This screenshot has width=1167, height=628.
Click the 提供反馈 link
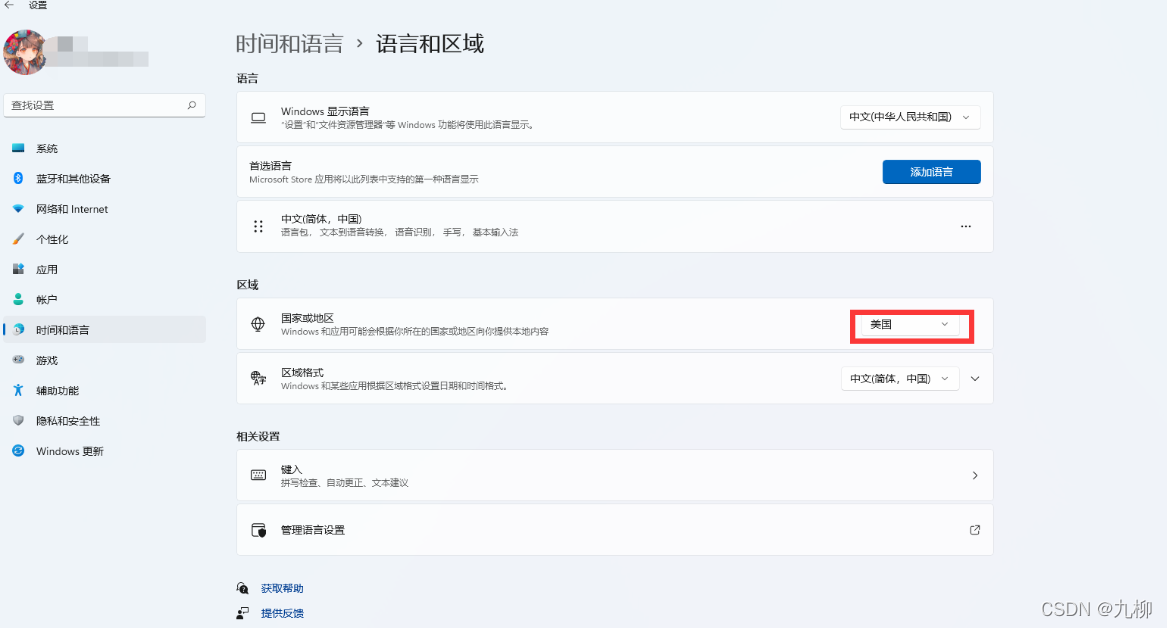pos(282,613)
